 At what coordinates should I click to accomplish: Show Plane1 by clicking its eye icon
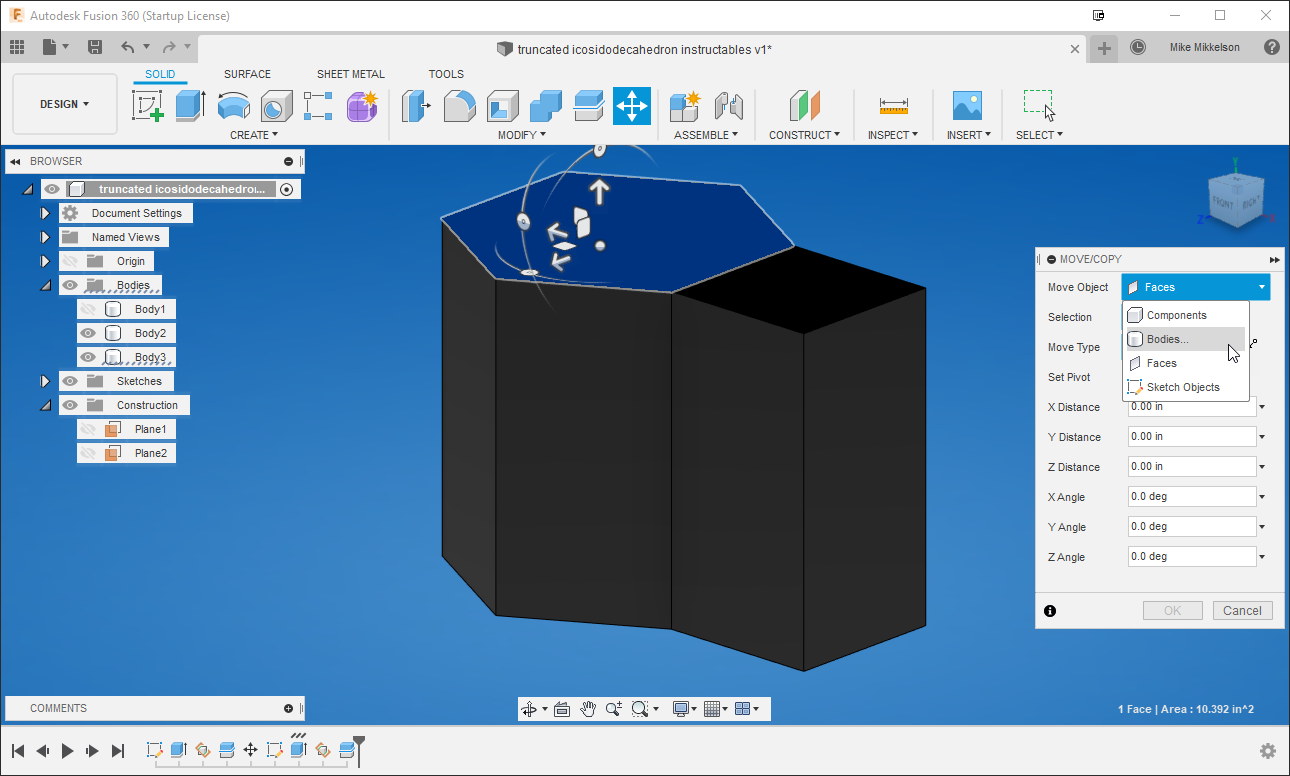coord(88,429)
